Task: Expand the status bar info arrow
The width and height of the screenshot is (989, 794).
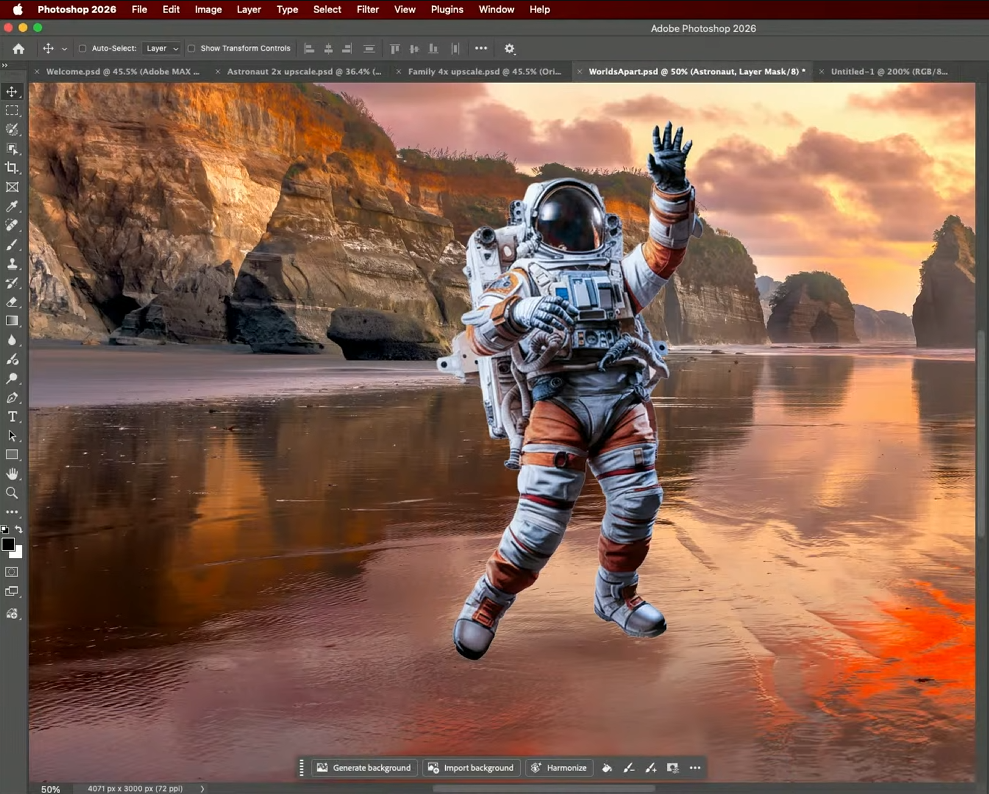Action: coord(202,788)
